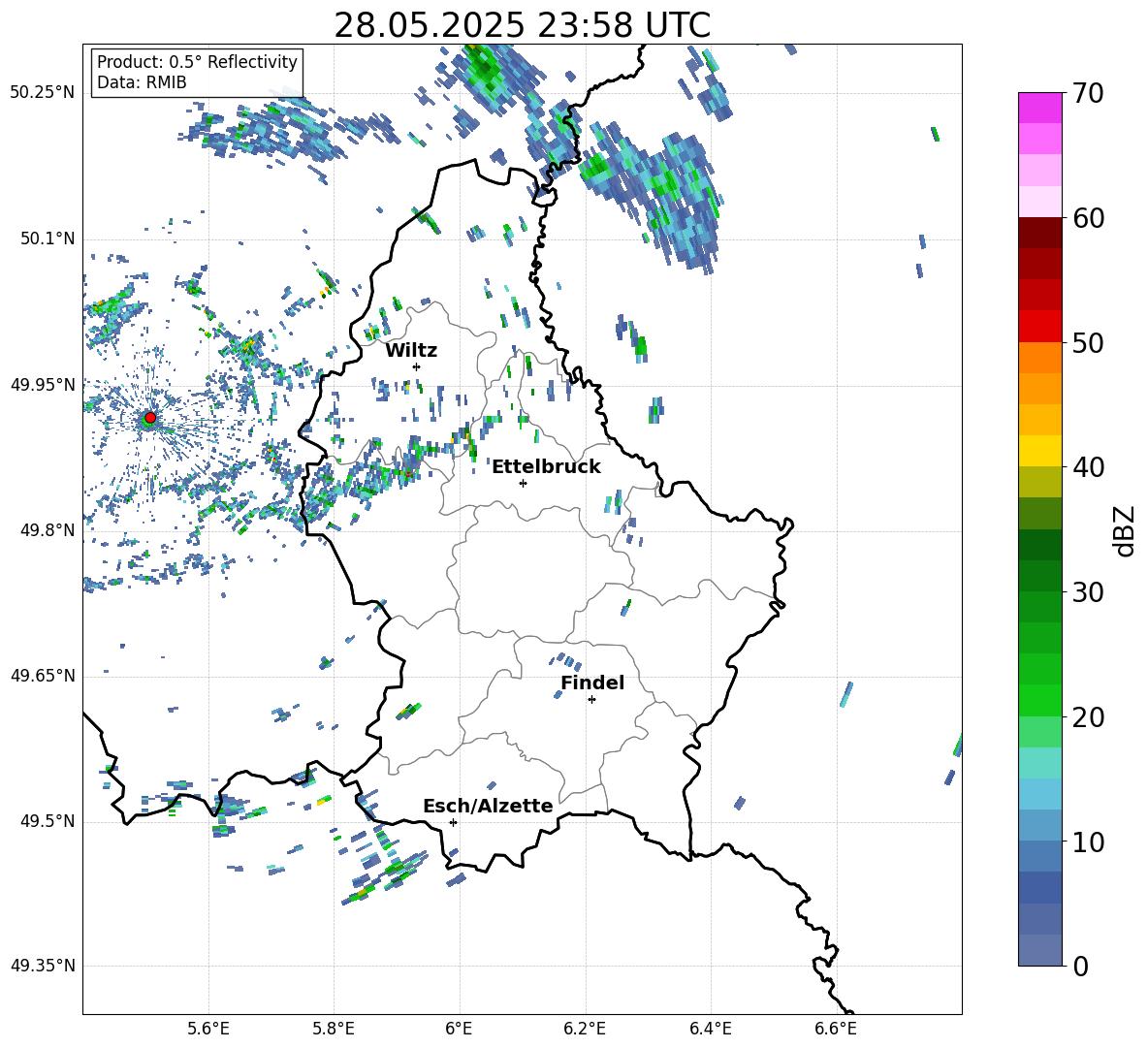Pick the dark maroon swatch below 60
This screenshot has width=1148, height=1048.
pyautogui.click(x=1039, y=233)
